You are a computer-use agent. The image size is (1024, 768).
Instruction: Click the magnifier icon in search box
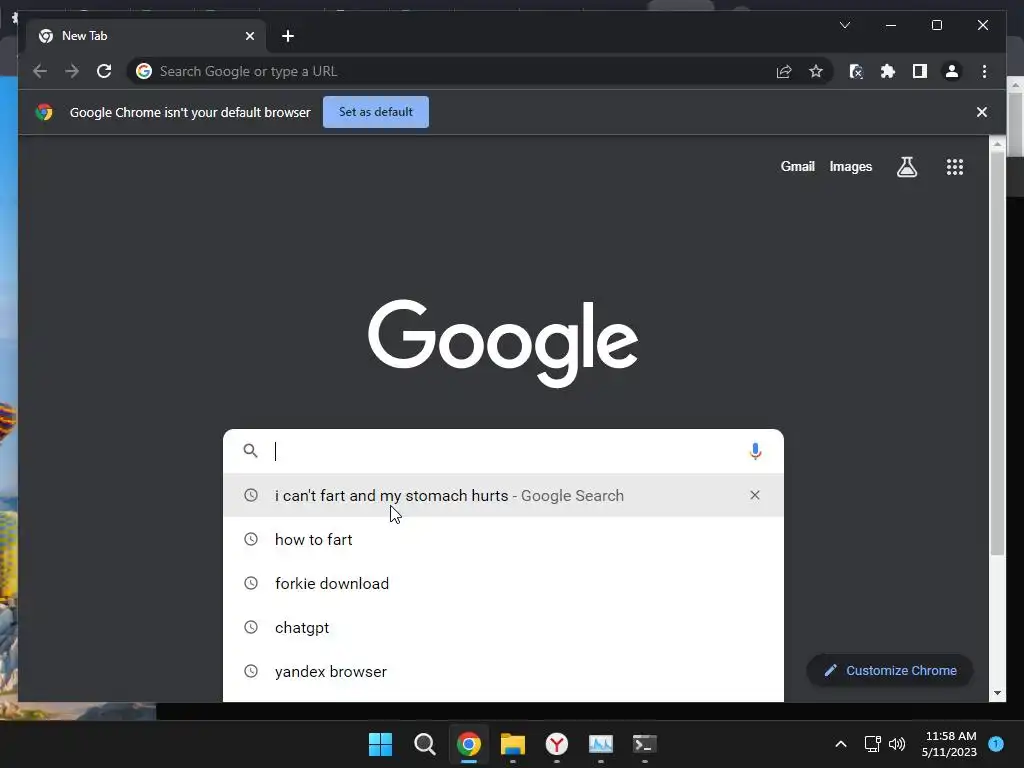(x=250, y=451)
